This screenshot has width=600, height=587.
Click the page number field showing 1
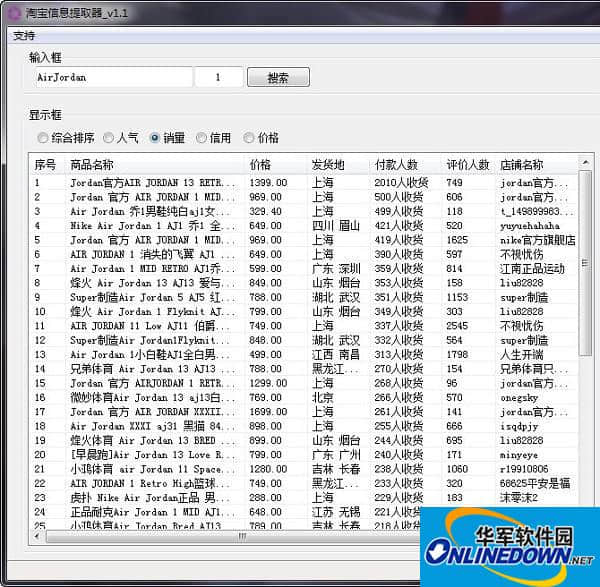pyautogui.click(x=219, y=77)
